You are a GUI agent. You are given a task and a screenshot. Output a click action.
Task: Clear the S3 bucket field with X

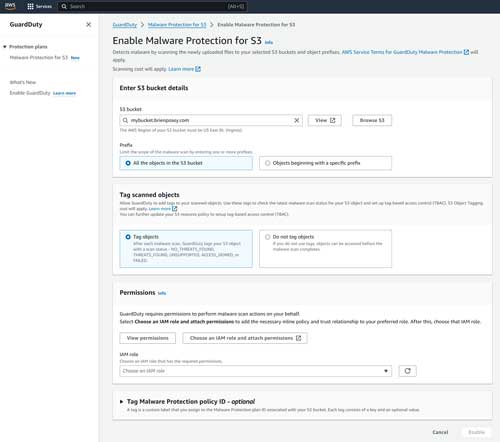click(296, 120)
